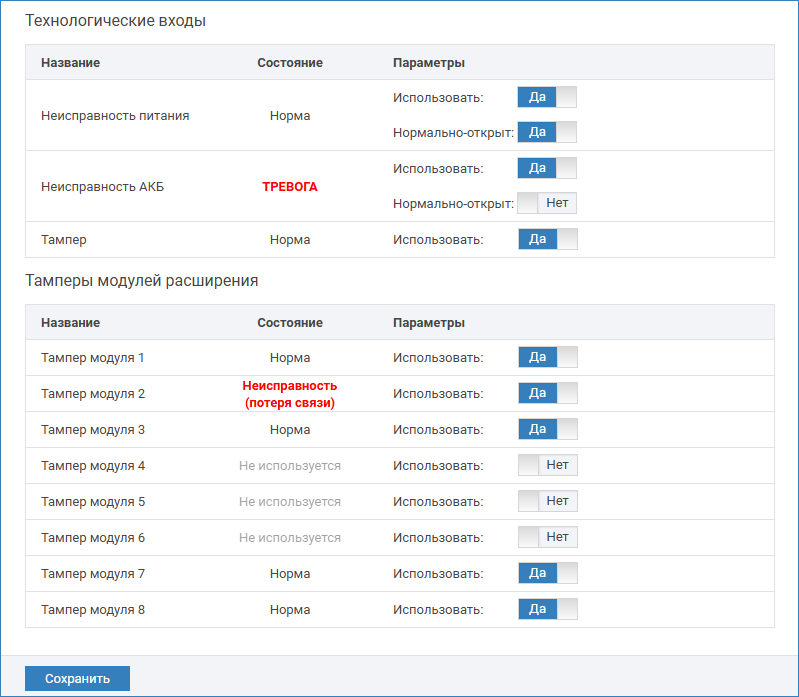
Task: Click the Неисправность (потеря связи) status
Action: (290, 394)
